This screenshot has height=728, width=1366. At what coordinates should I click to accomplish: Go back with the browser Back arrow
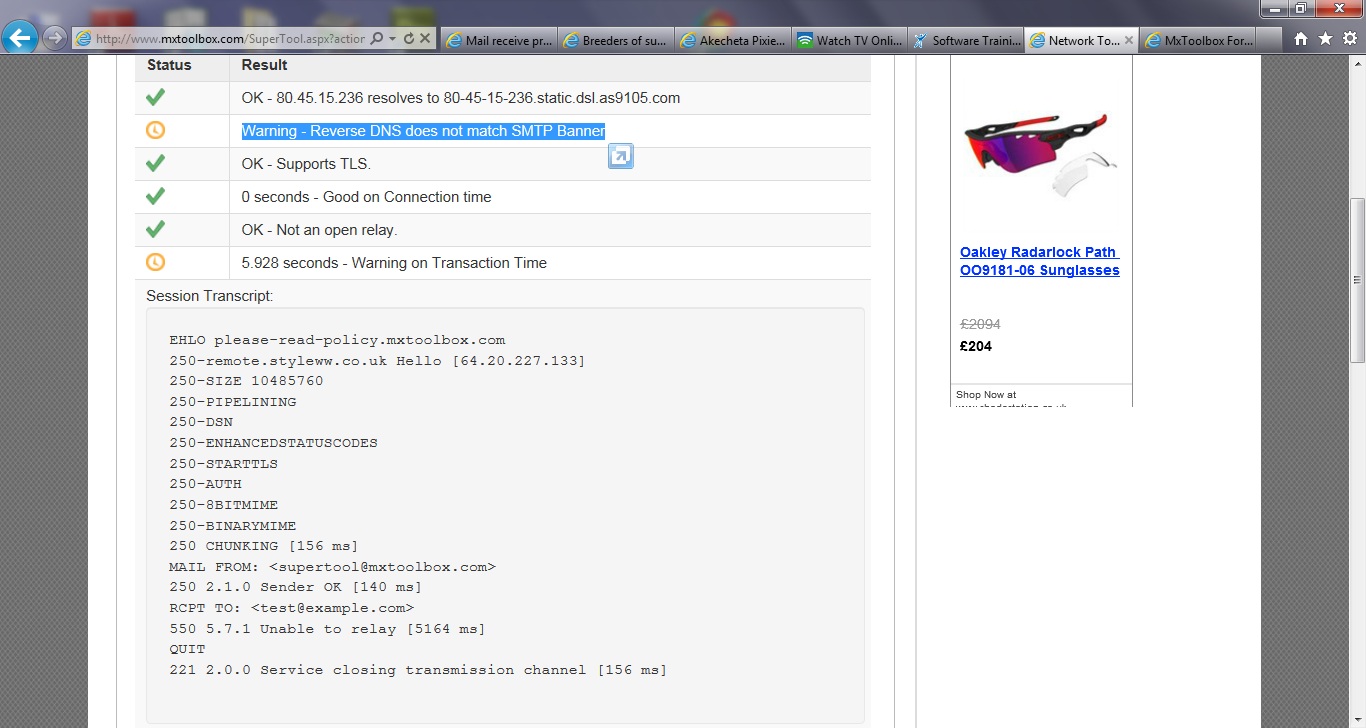19,38
